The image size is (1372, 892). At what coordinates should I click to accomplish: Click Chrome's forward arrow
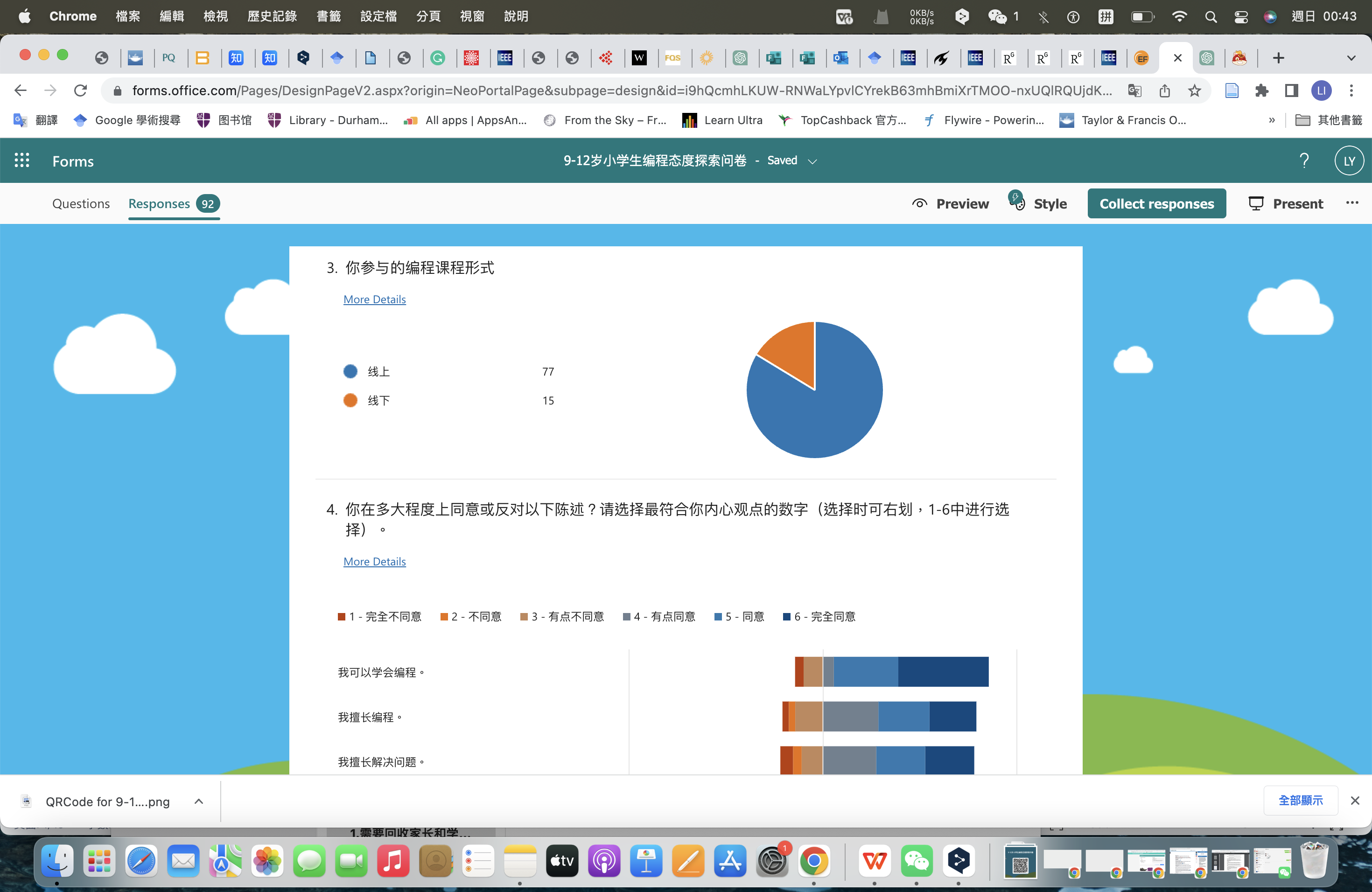[x=50, y=91]
